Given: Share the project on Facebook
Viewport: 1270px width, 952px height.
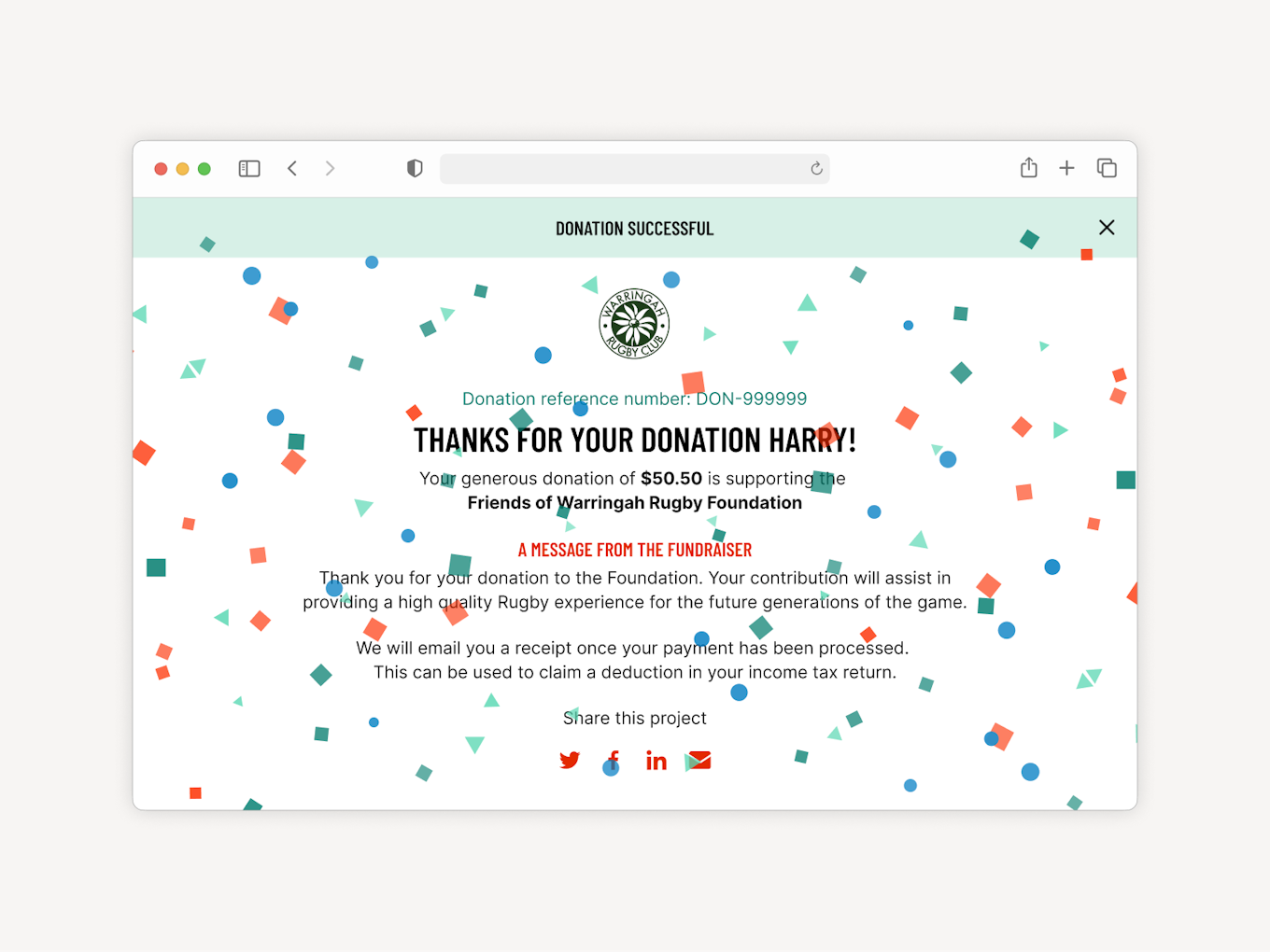Looking at the screenshot, I should click(614, 761).
